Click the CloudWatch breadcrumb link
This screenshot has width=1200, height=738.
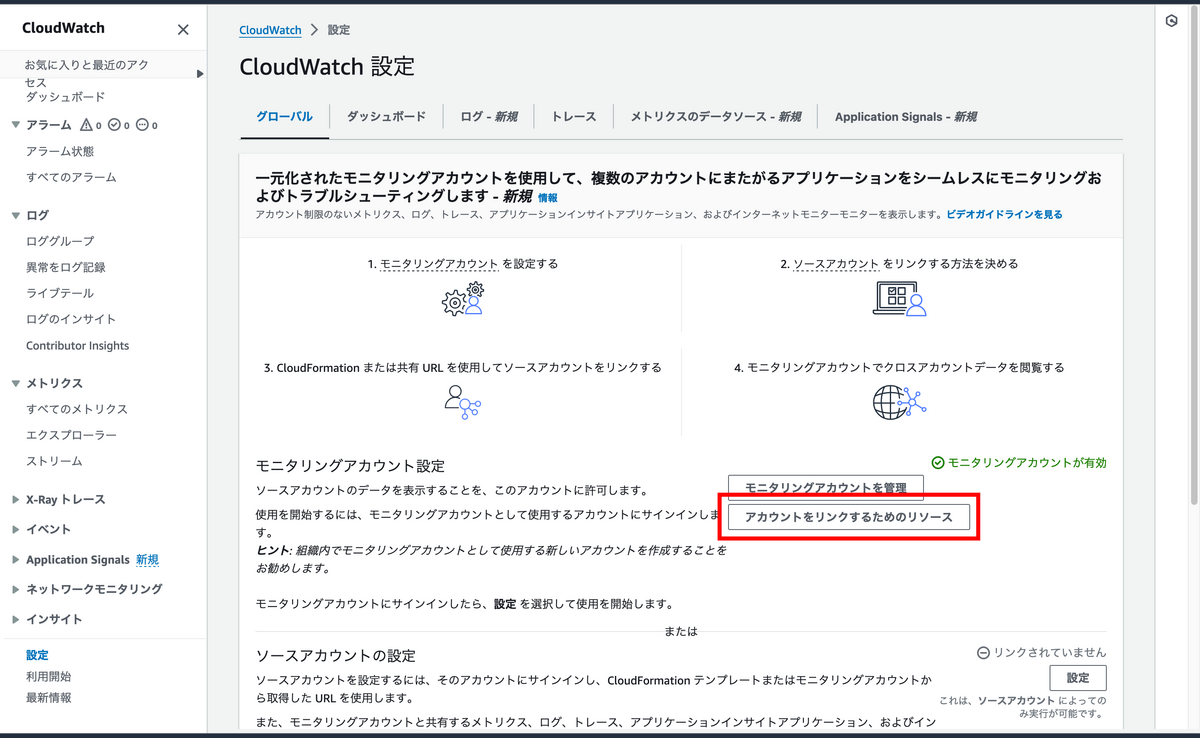point(270,30)
